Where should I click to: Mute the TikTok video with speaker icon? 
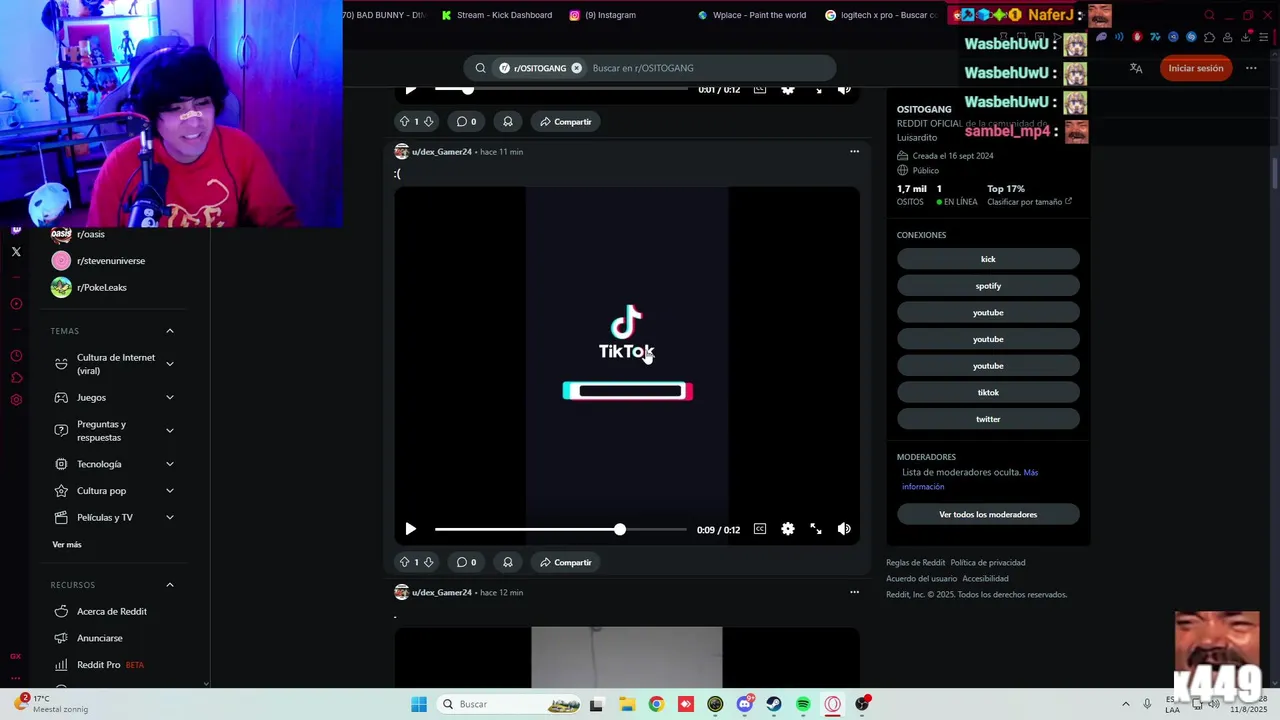844,529
